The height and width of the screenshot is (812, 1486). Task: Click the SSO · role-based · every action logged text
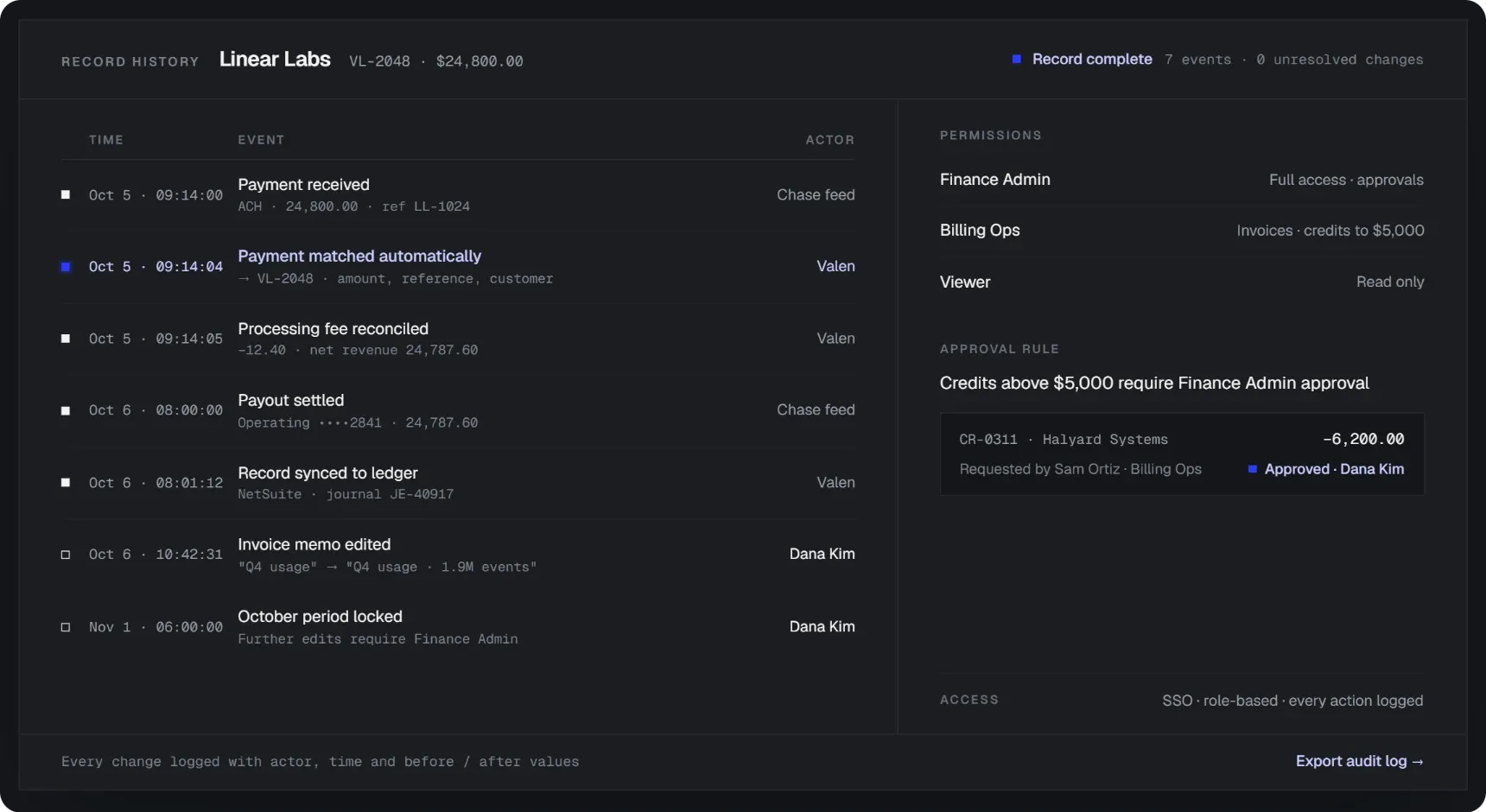1292,701
